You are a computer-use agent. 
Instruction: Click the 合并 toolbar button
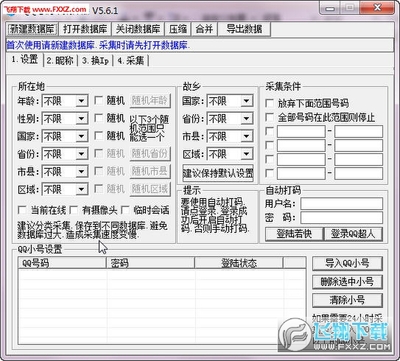point(204,29)
